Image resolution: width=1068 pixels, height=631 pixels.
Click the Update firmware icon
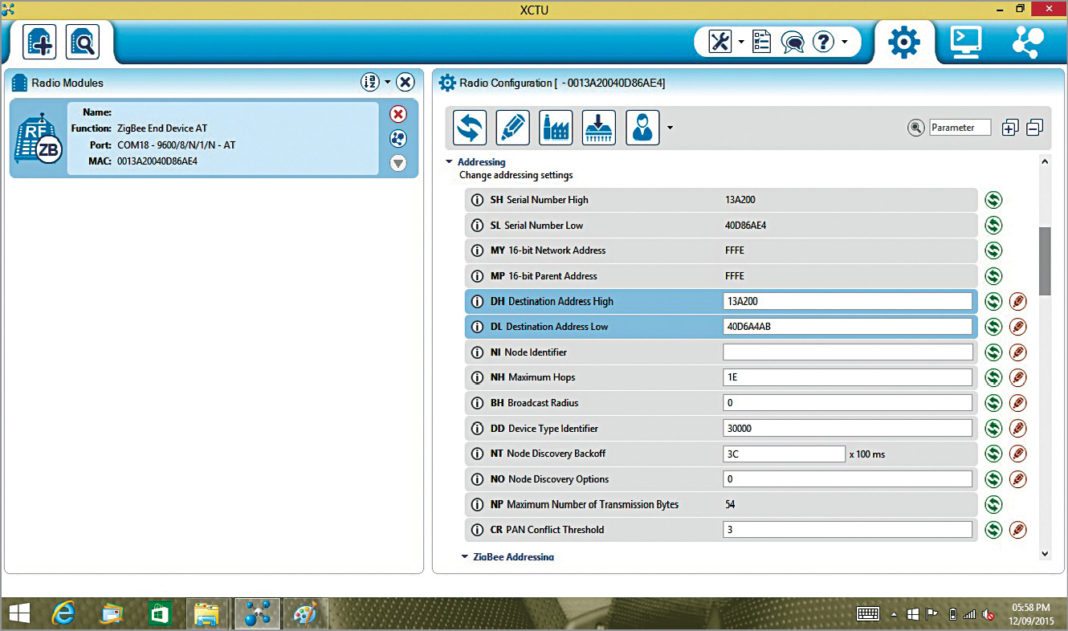pyautogui.click(x=599, y=127)
